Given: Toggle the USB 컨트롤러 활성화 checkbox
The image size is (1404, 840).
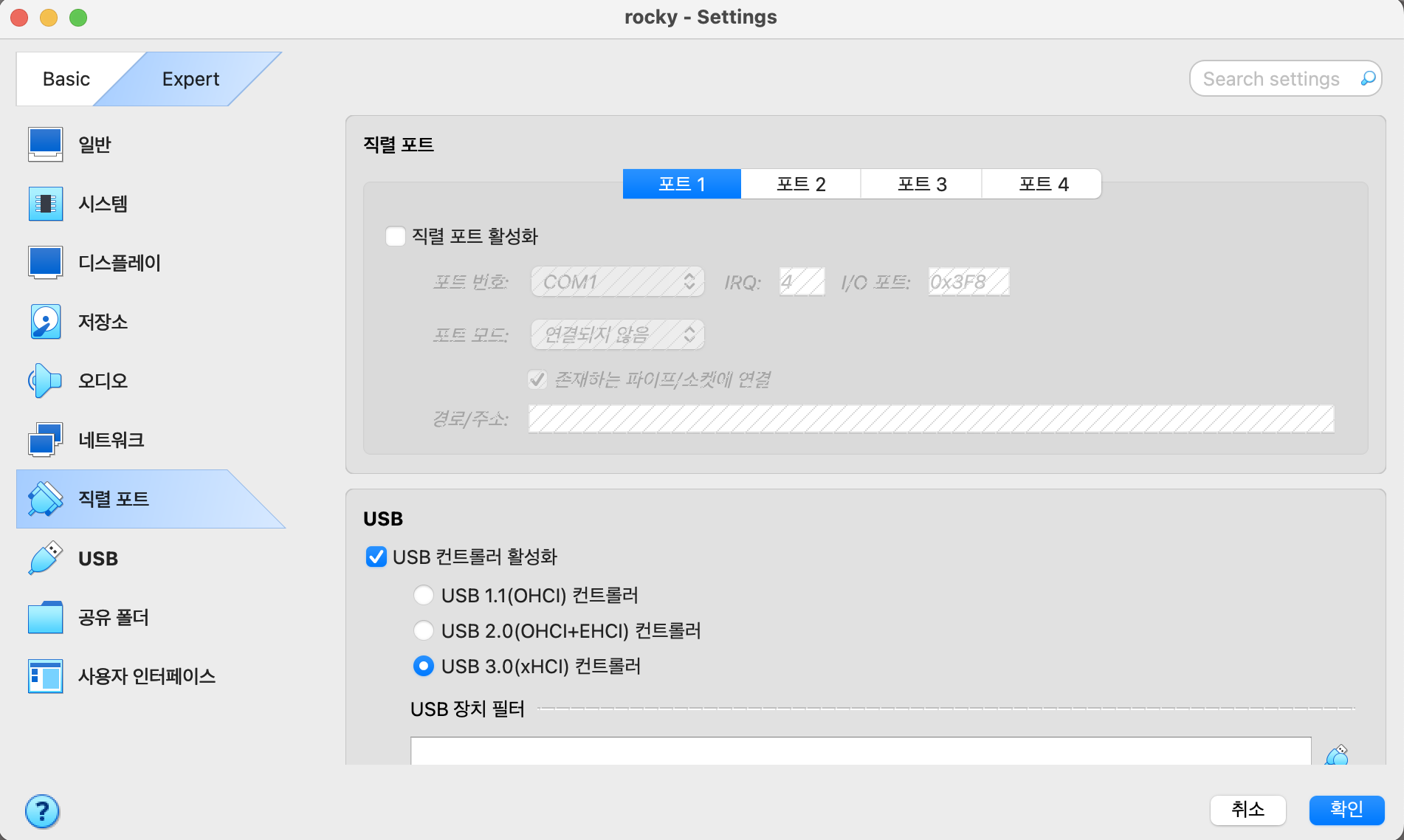Looking at the screenshot, I should 376,557.
